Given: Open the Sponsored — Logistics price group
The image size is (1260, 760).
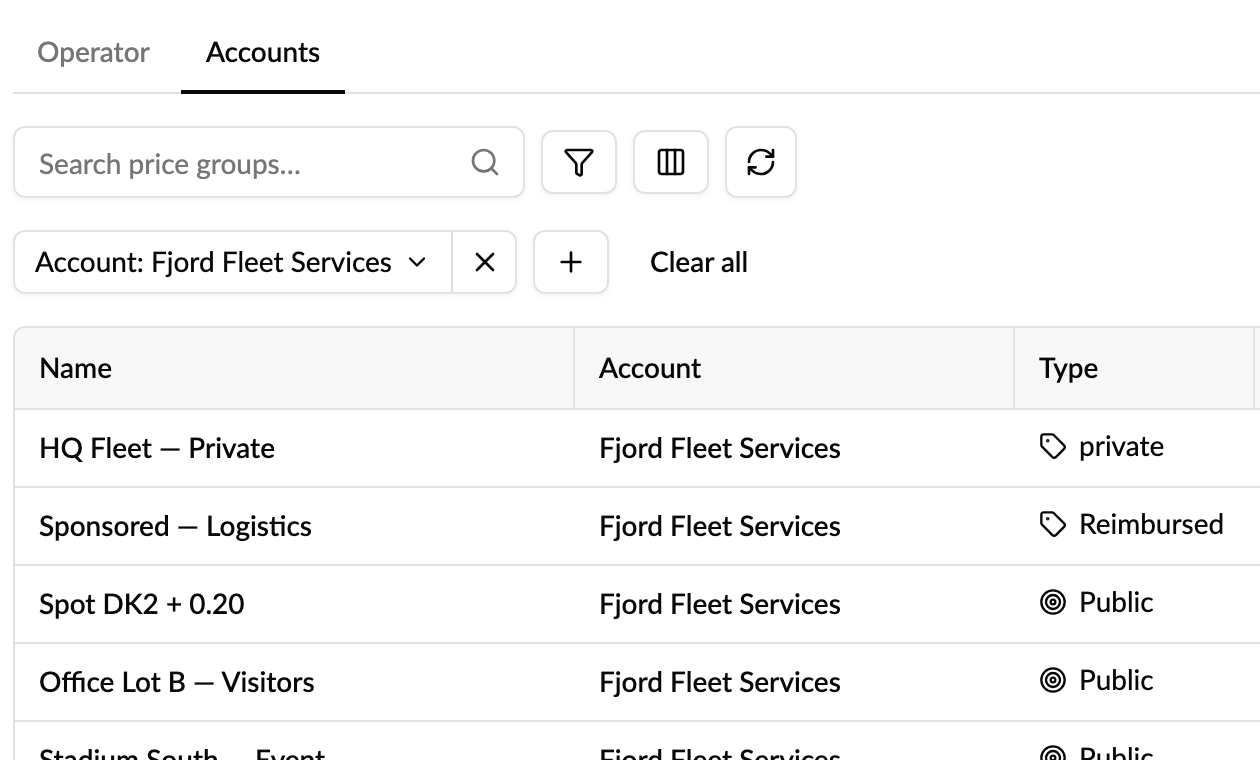Looking at the screenshot, I should point(176,526).
